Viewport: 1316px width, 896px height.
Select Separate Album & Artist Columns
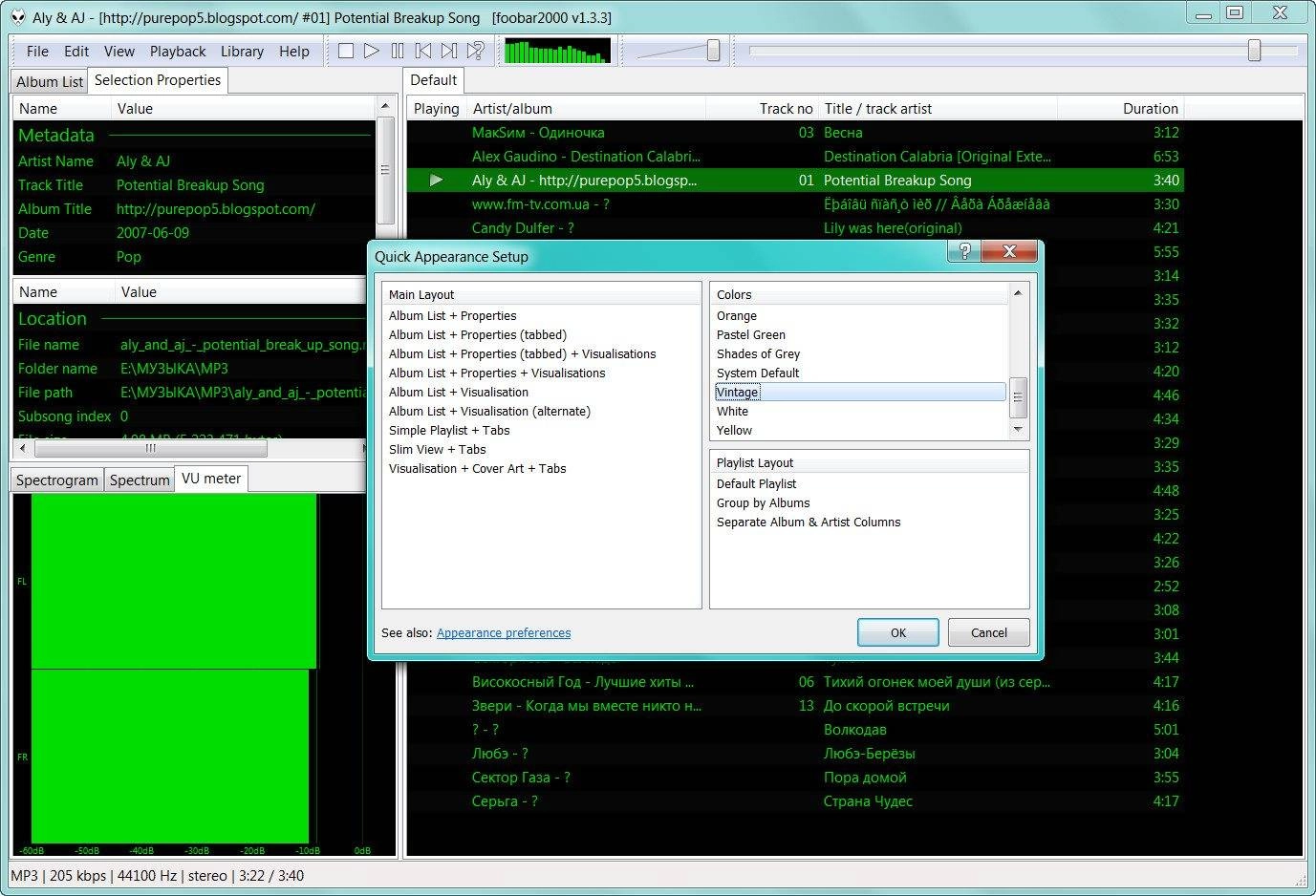[809, 523]
